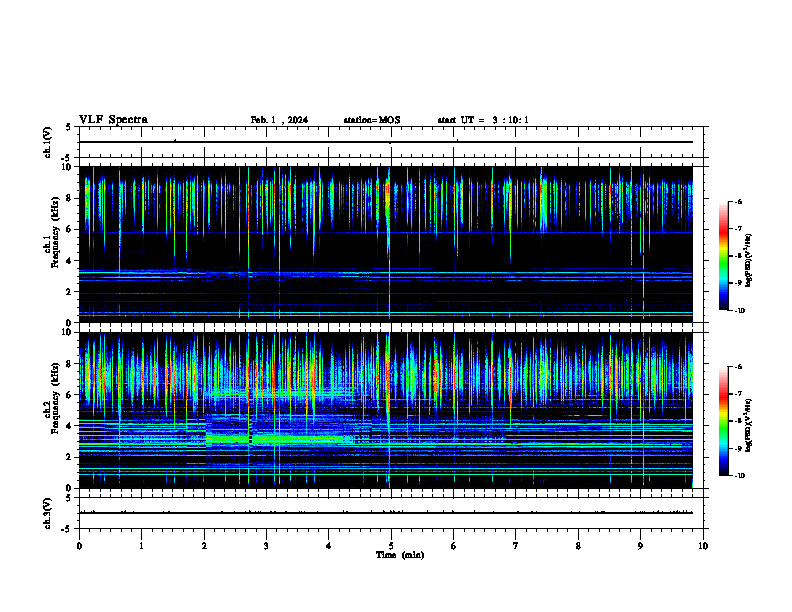Click time axis tick label "10"
This screenshot has height=612, width=792.
point(703,546)
